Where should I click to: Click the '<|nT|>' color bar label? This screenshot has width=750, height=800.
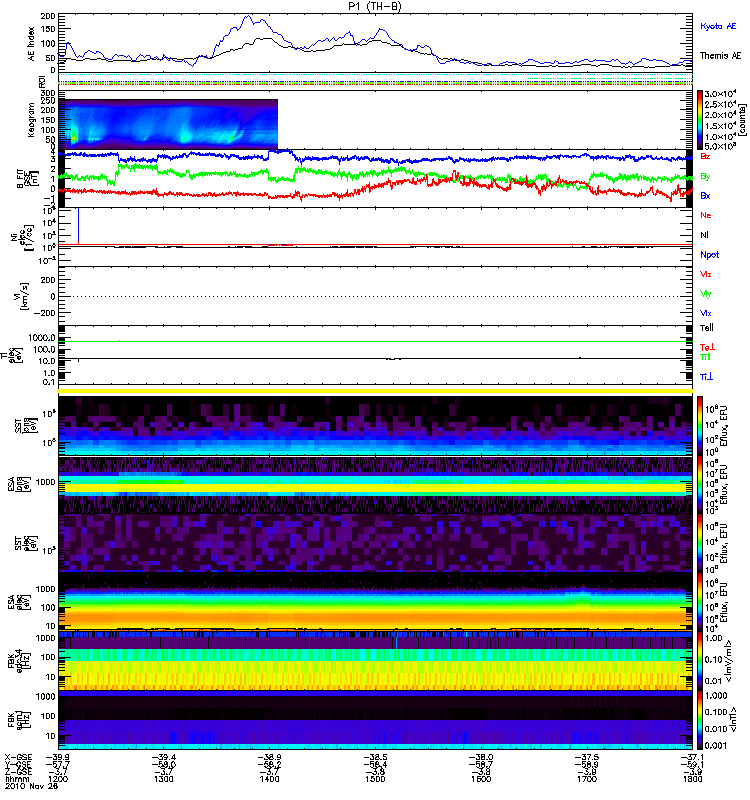click(733, 720)
